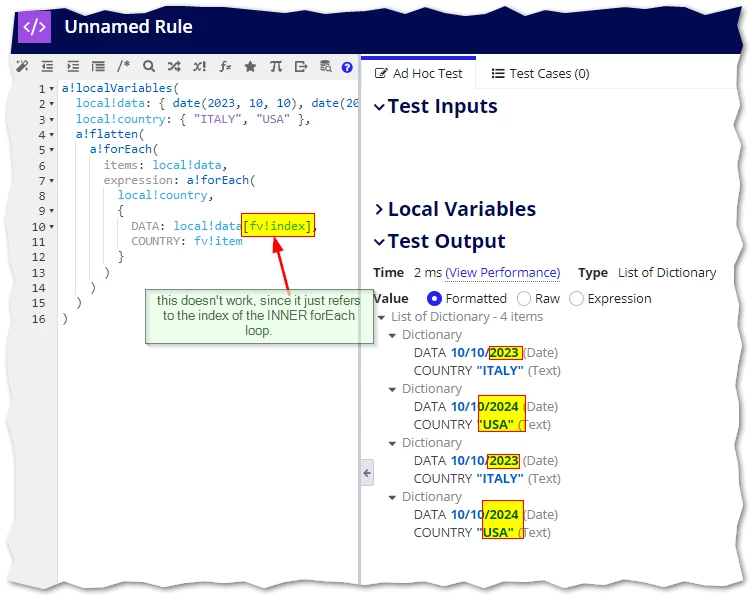Click "ITALY" string on line 3
Screen dimensions: 753x599
pos(217,119)
